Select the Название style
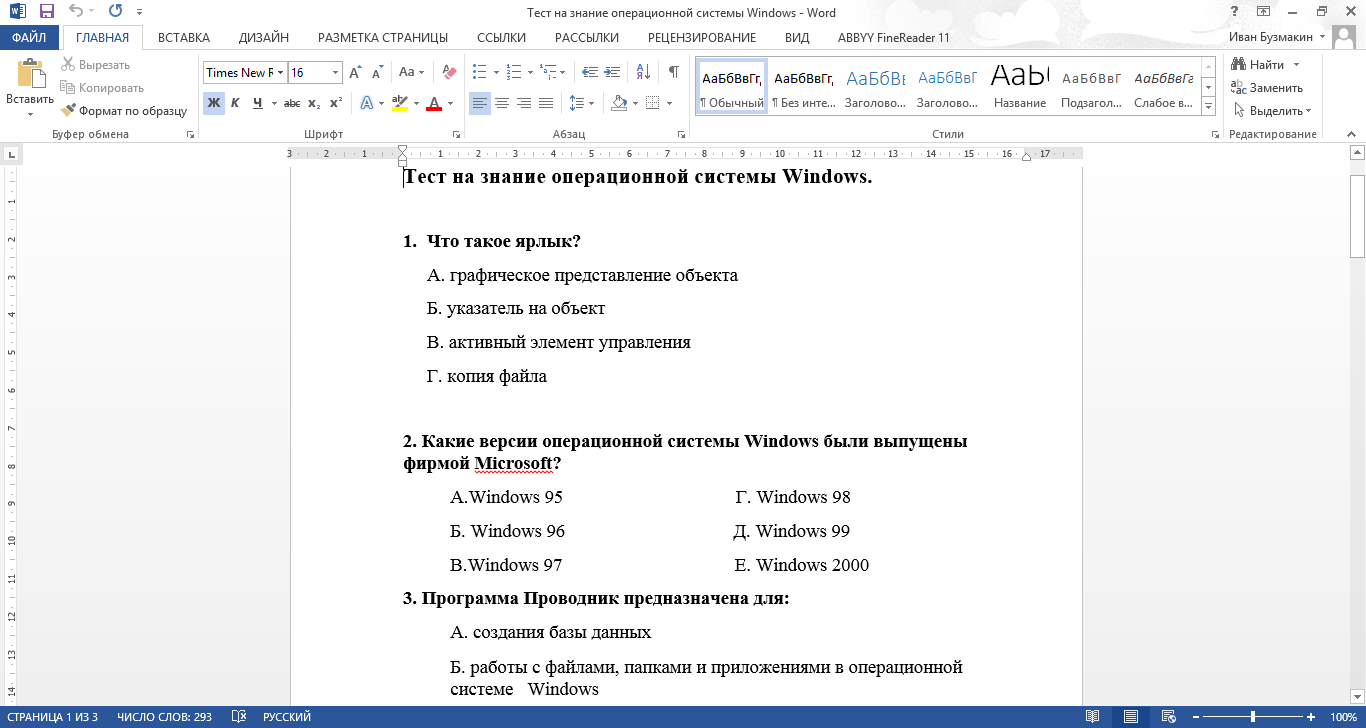1366x728 pixels. pyautogui.click(x=1020, y=86)
